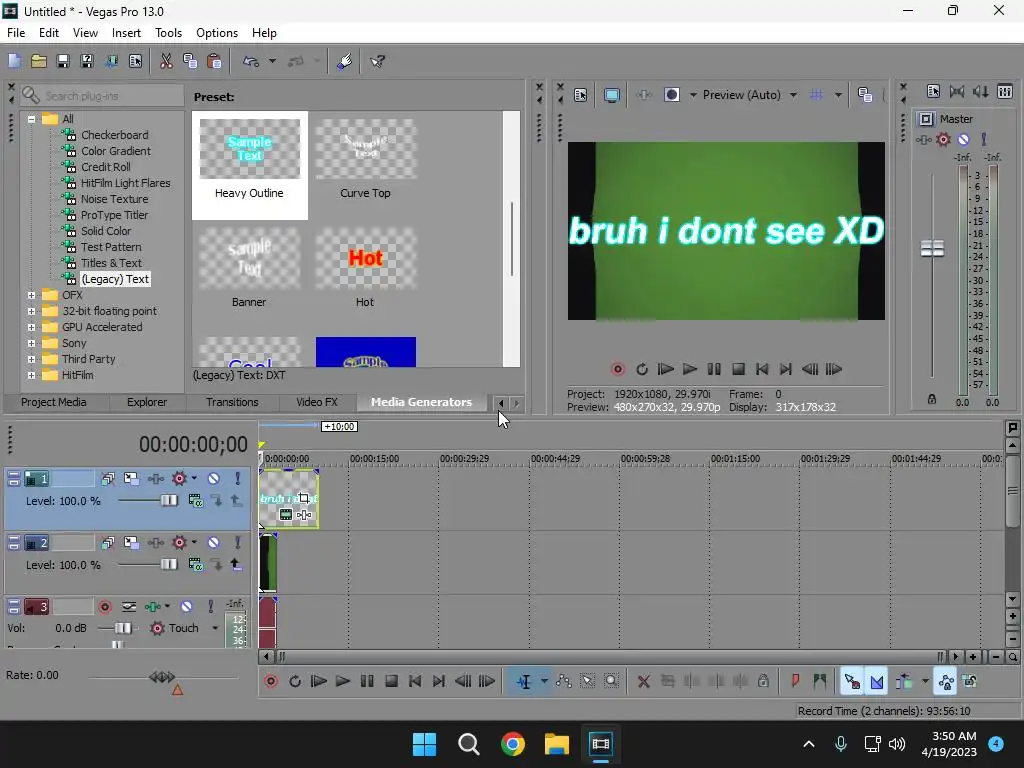Open the Insert menu

pyautogui.click(x=126, y=33)
